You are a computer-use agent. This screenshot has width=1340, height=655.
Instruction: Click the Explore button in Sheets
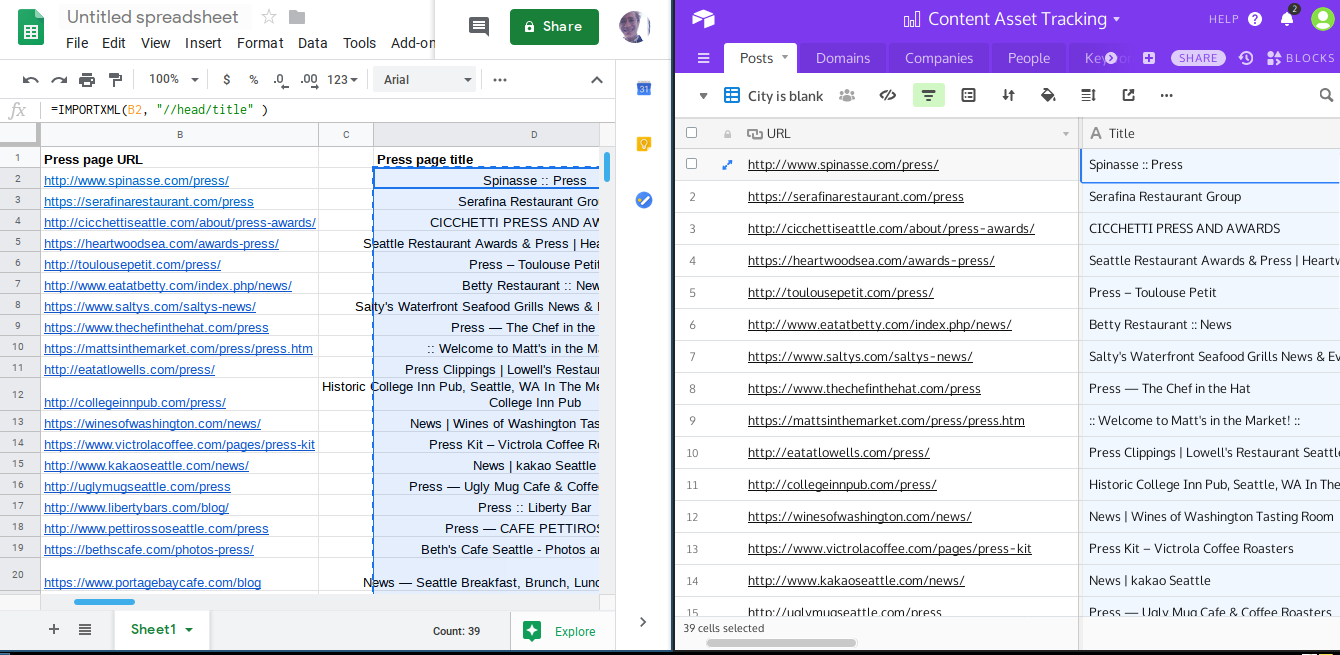(x=561, y=631)
